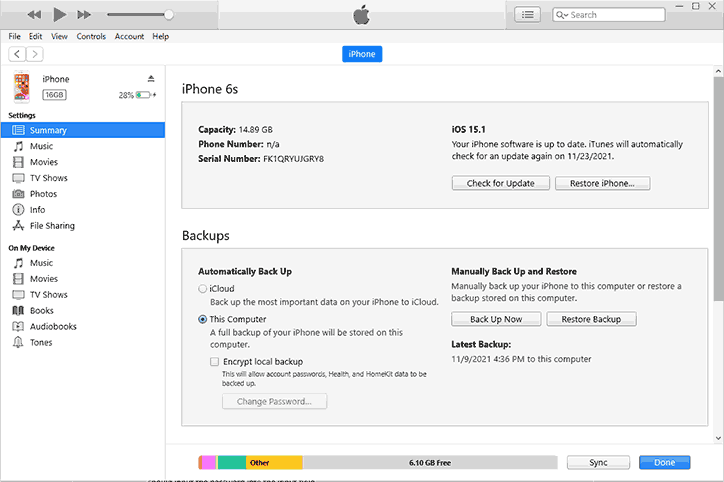Click the 16GB capacity badge
The image size is (724, 482).
point(54,95)
